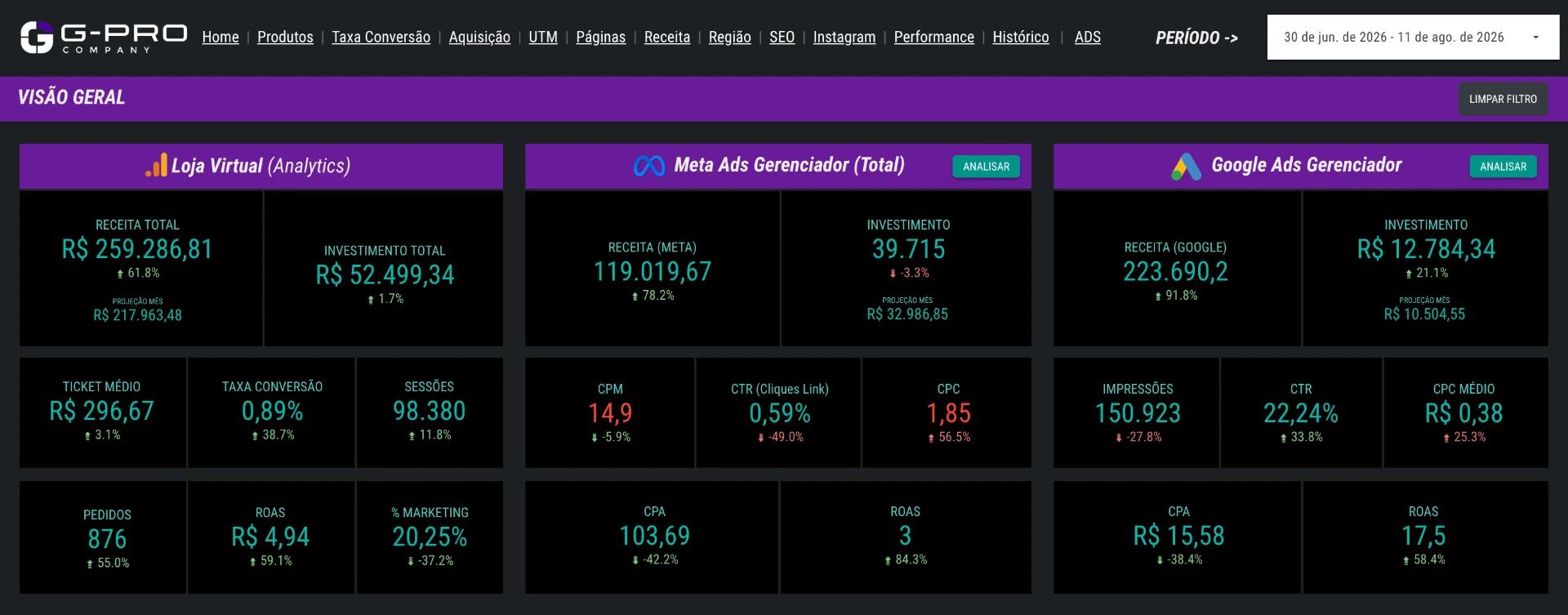Click the Taxa Conversão value 0,89%
This screenshot has width=1568, height=615.
point(272,411)
